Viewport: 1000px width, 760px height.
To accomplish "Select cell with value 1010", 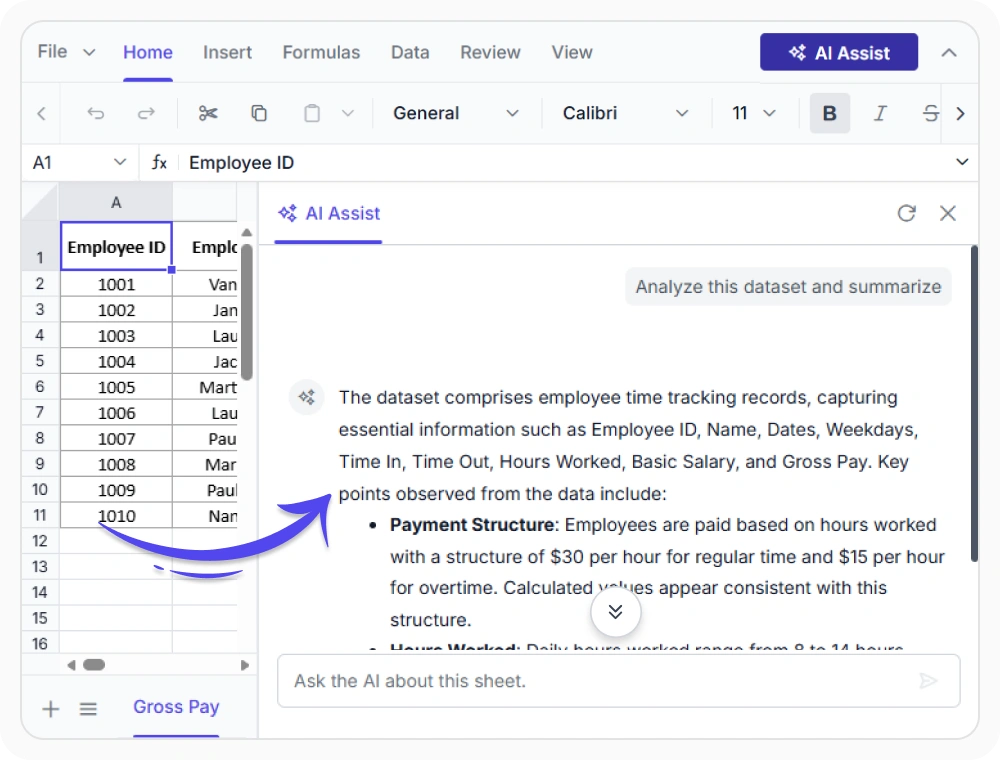I will click(116, 515).
